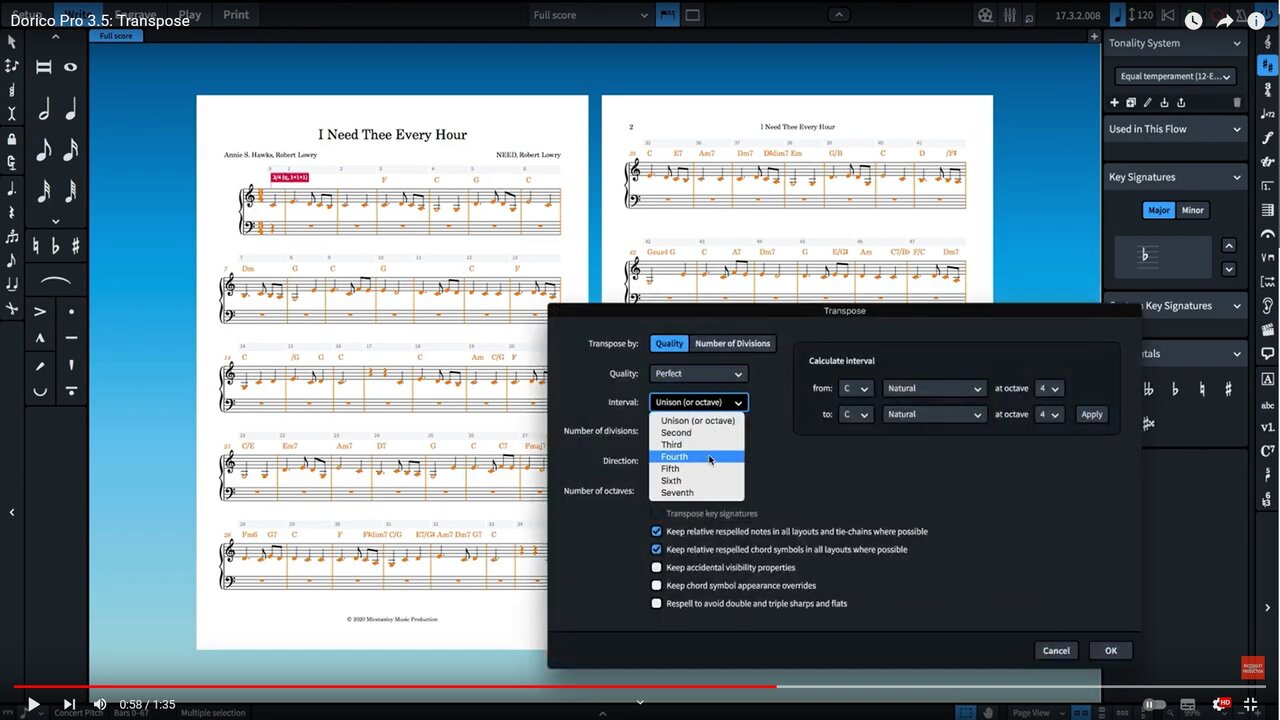Click Apply in Calculate interval
Screen dimensions: 1280x720
tap(1091, 414)
